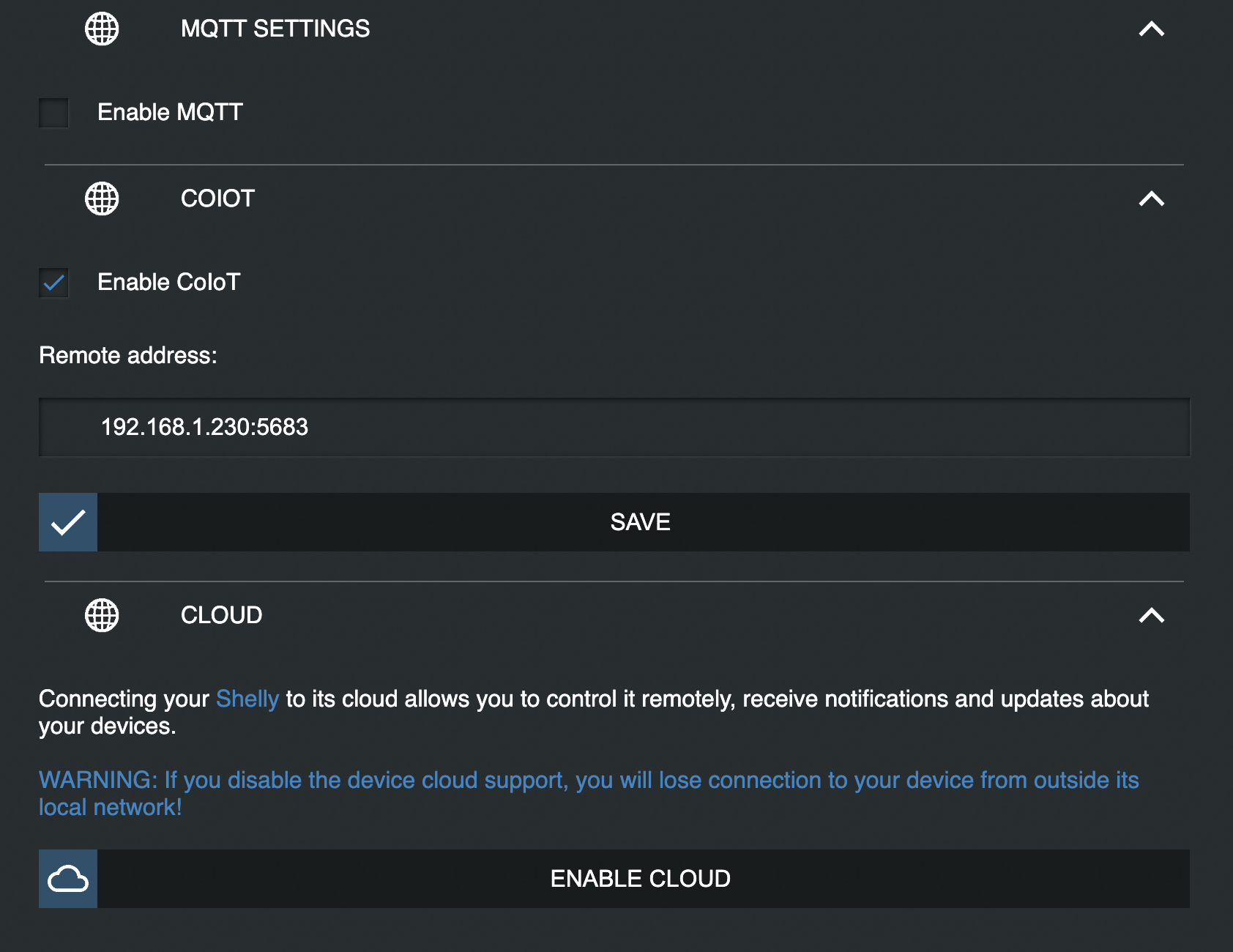Click the Shelly hyperlink in the description
1233x952 pixels.
[247, 699]
